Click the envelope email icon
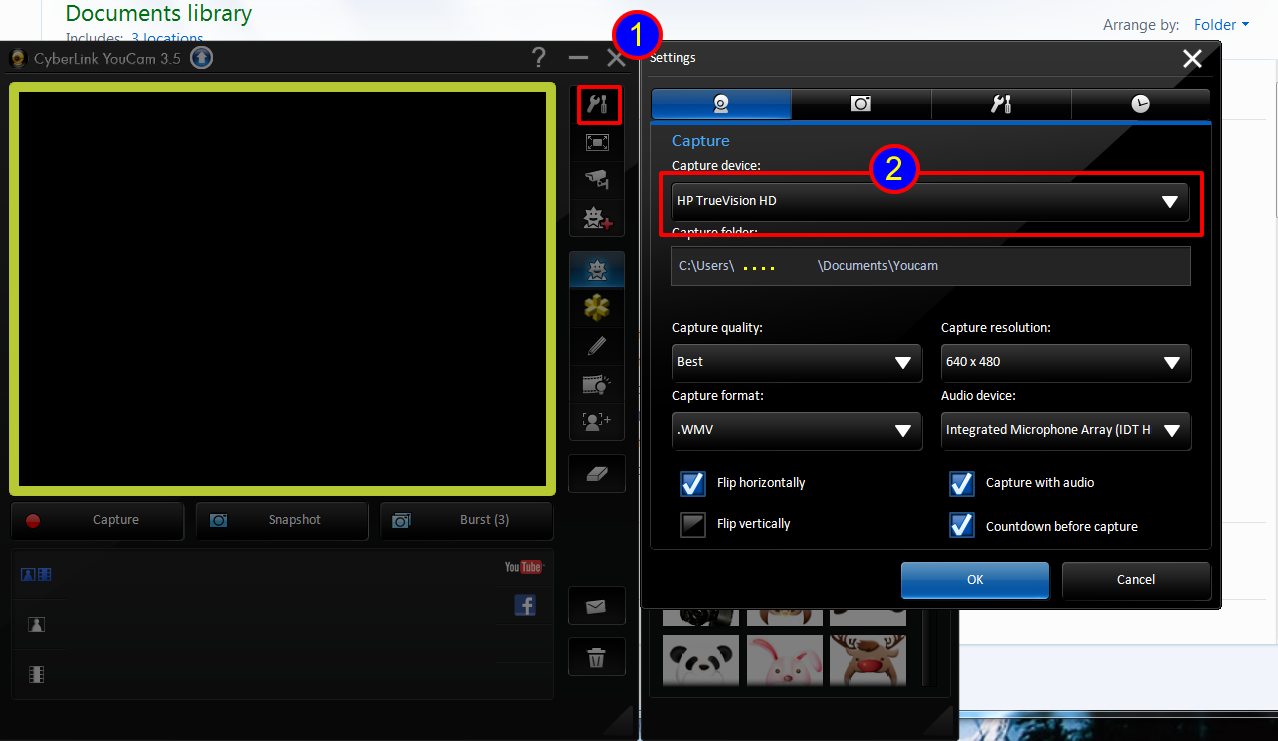 [597, 606]
